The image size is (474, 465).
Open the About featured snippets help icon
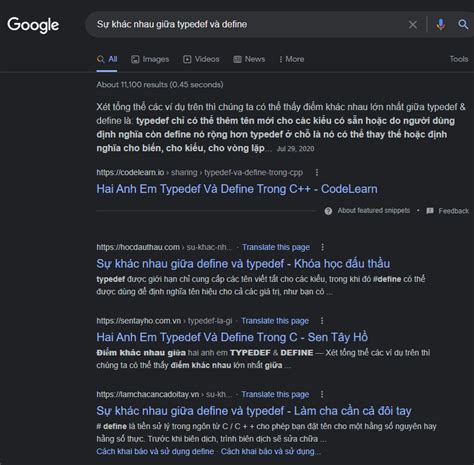328,211
